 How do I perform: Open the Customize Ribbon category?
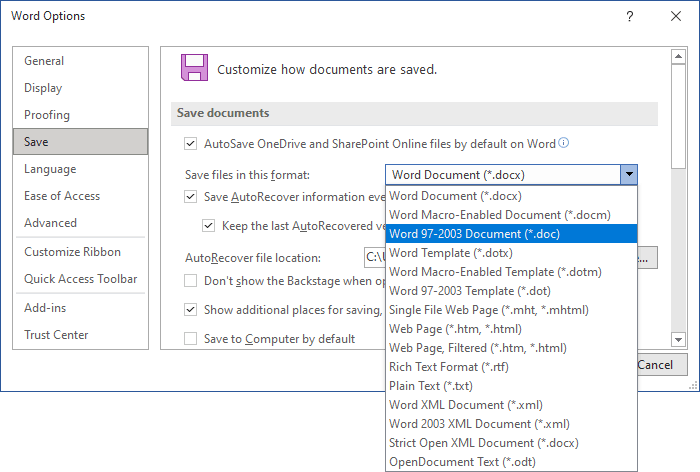tap(80, 252)
